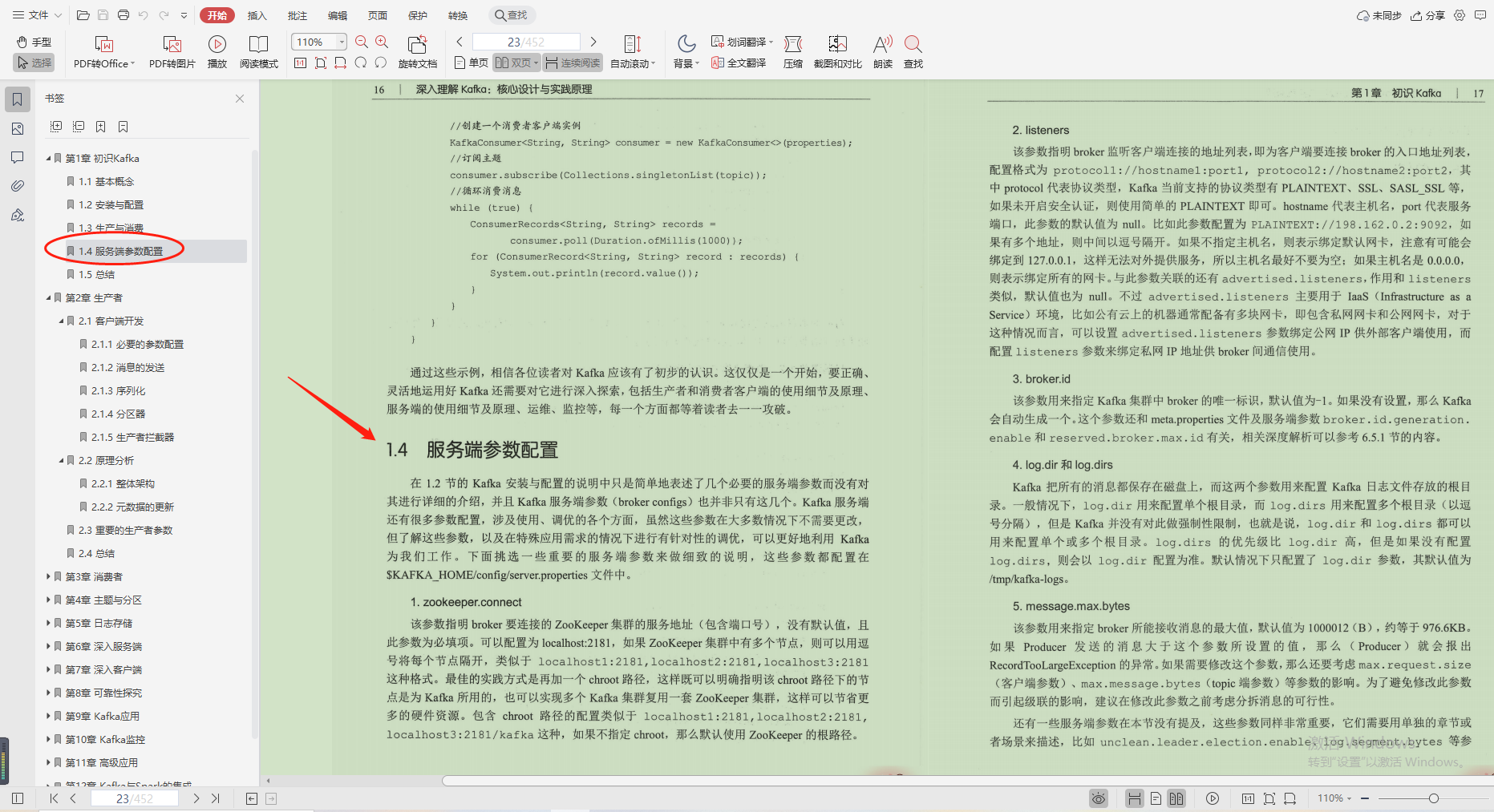Open the bookmarks sidebar panel
Viewport: 1494px width, 812px height.
coord(18,99)
